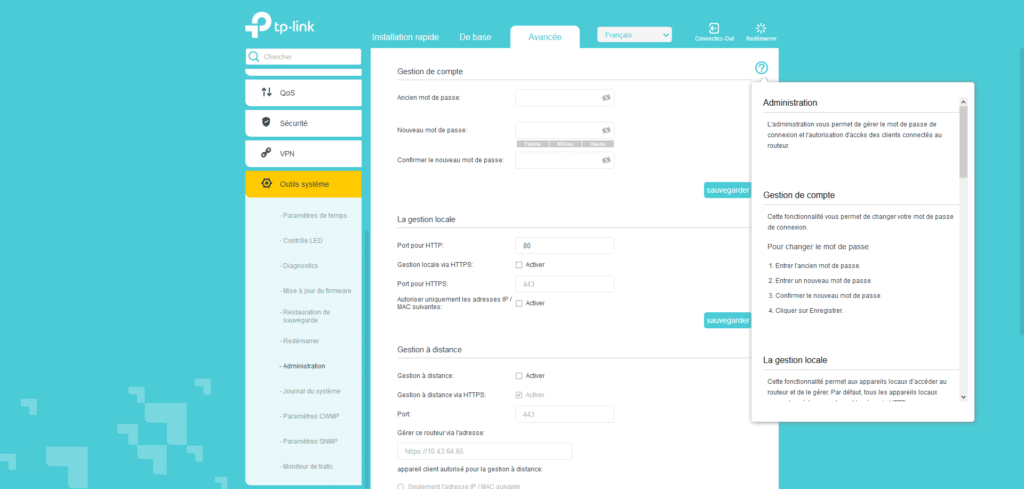Tick the allow only IP/MAC addresses checkbox

519,303
